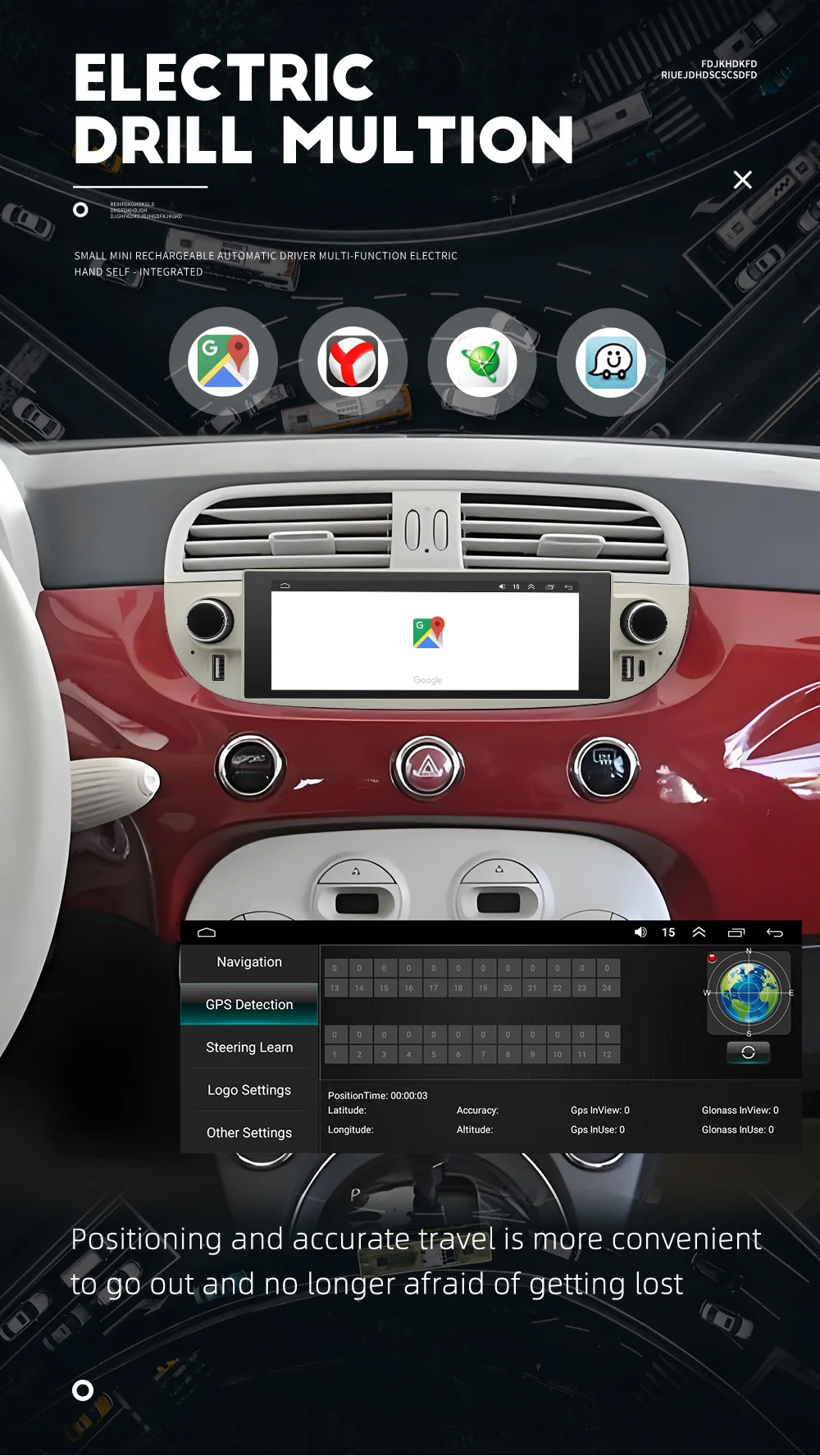Click the Altitude: label
820x1456 pixels.
tap(475, 1130)
